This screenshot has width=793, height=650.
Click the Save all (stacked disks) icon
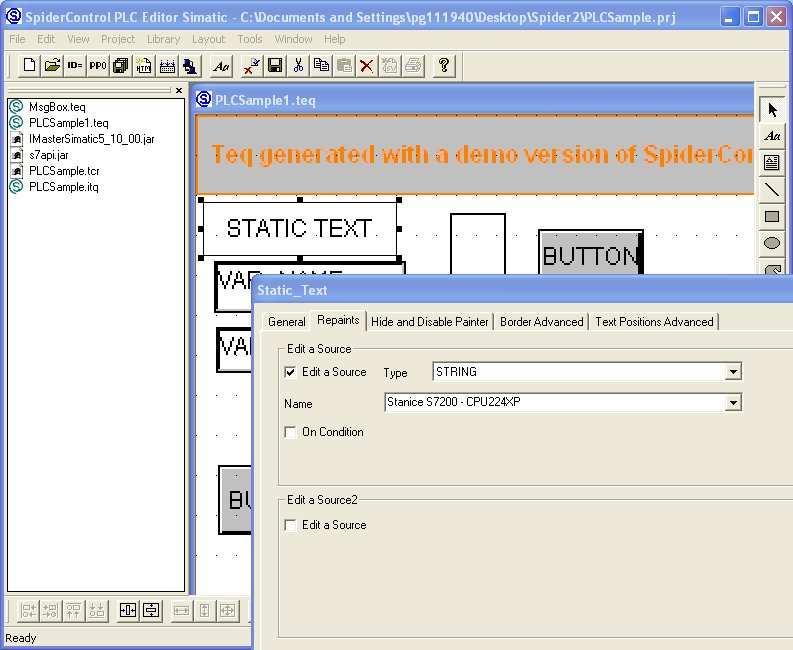[120, 65]
